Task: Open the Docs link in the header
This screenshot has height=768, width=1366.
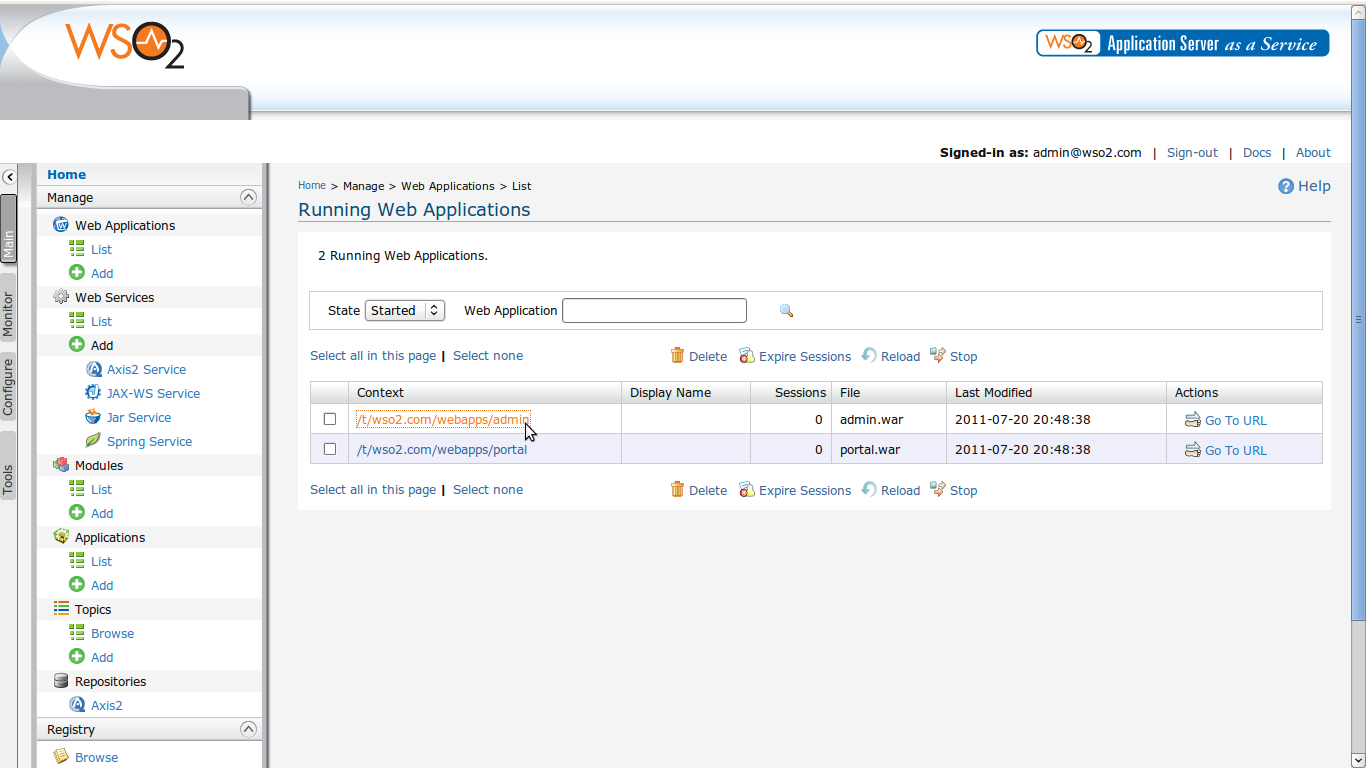Action: [1257, 153]
